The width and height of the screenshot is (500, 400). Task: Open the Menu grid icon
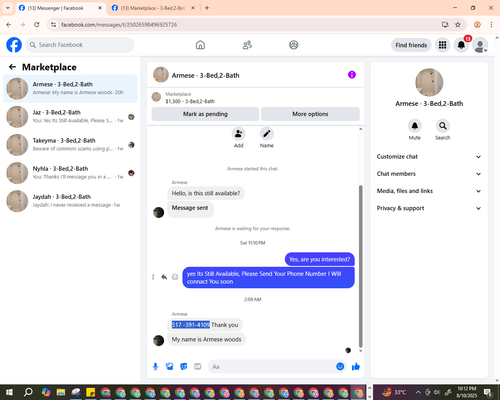point(442,45)
